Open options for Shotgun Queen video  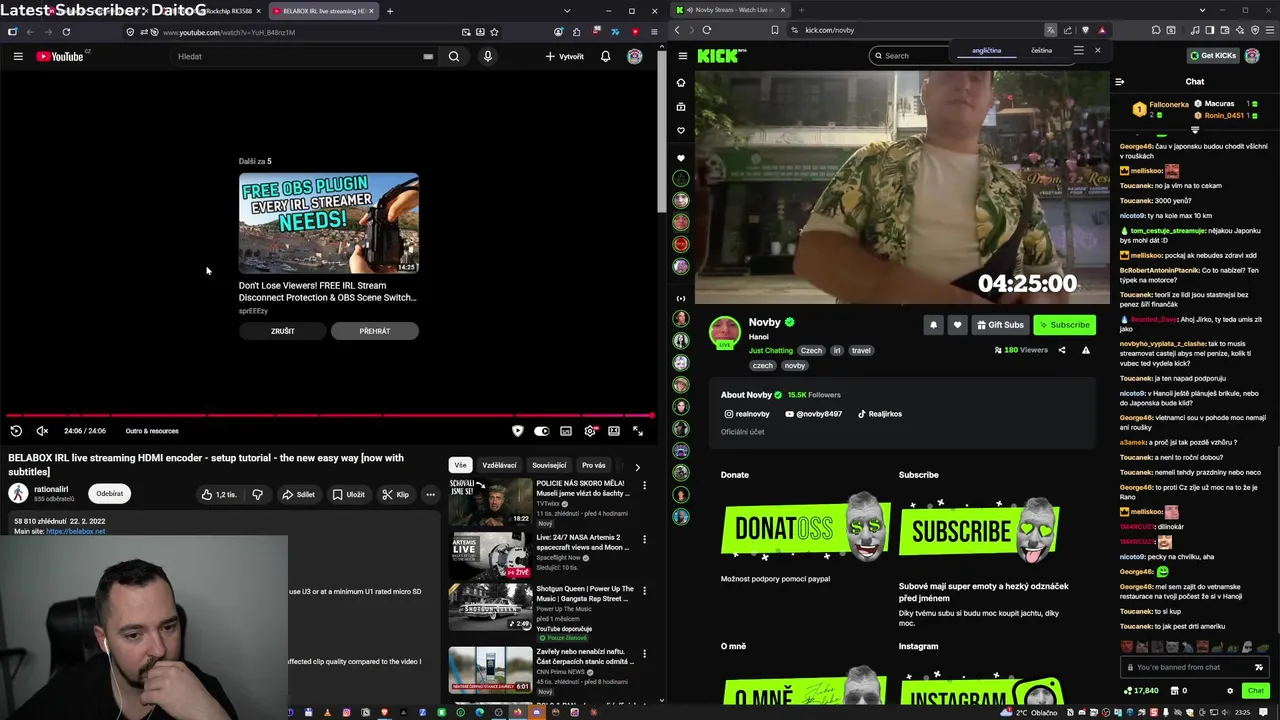pos(644,592)
